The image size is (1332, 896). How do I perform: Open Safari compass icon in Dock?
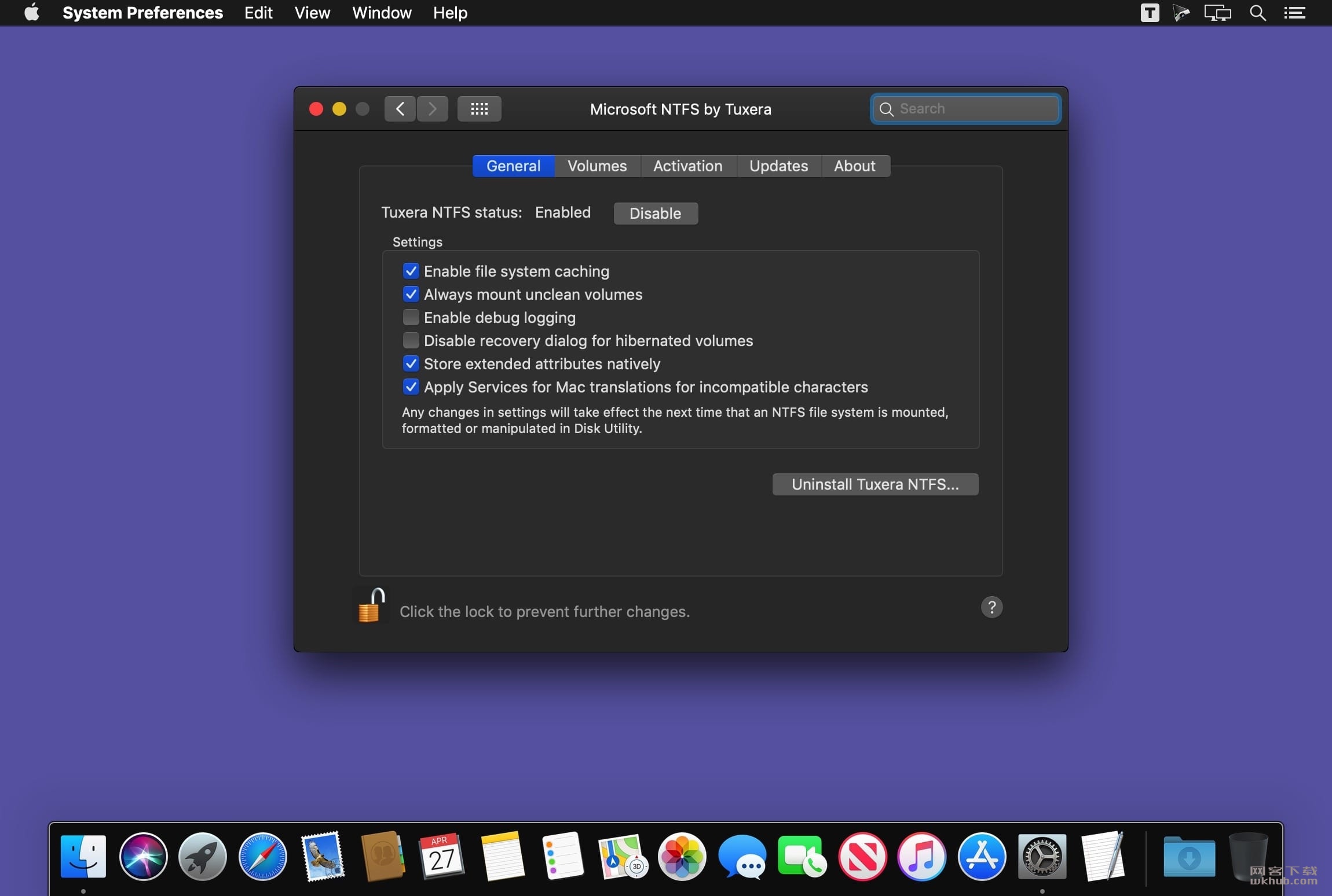263,857
